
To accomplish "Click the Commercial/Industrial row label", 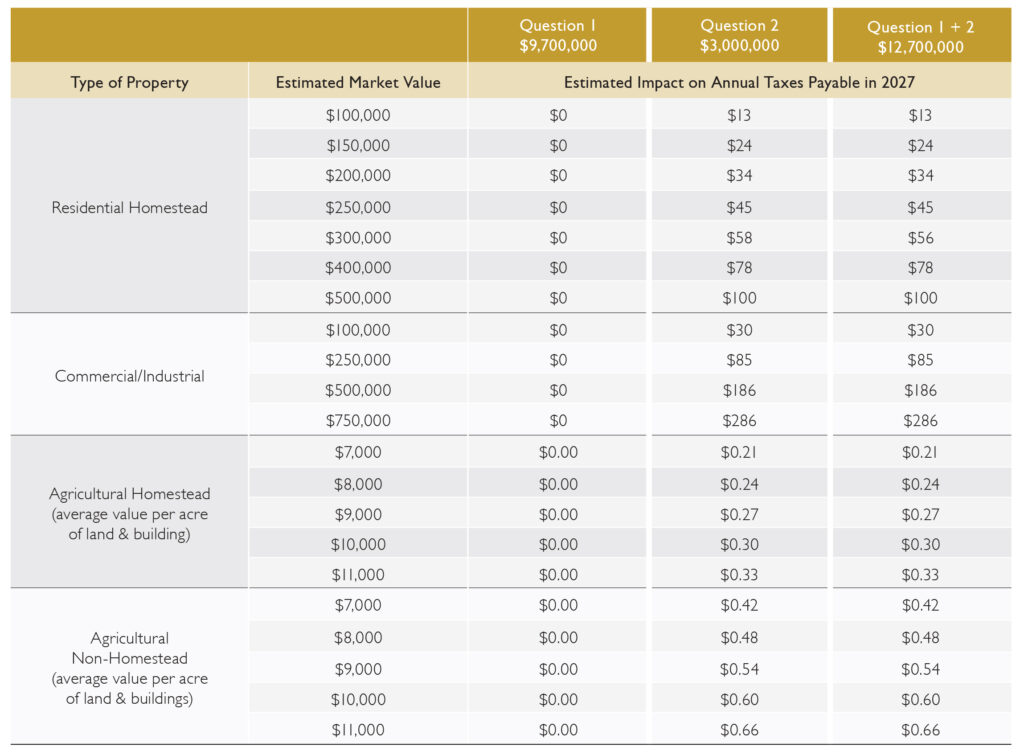I will pos(129,376).
